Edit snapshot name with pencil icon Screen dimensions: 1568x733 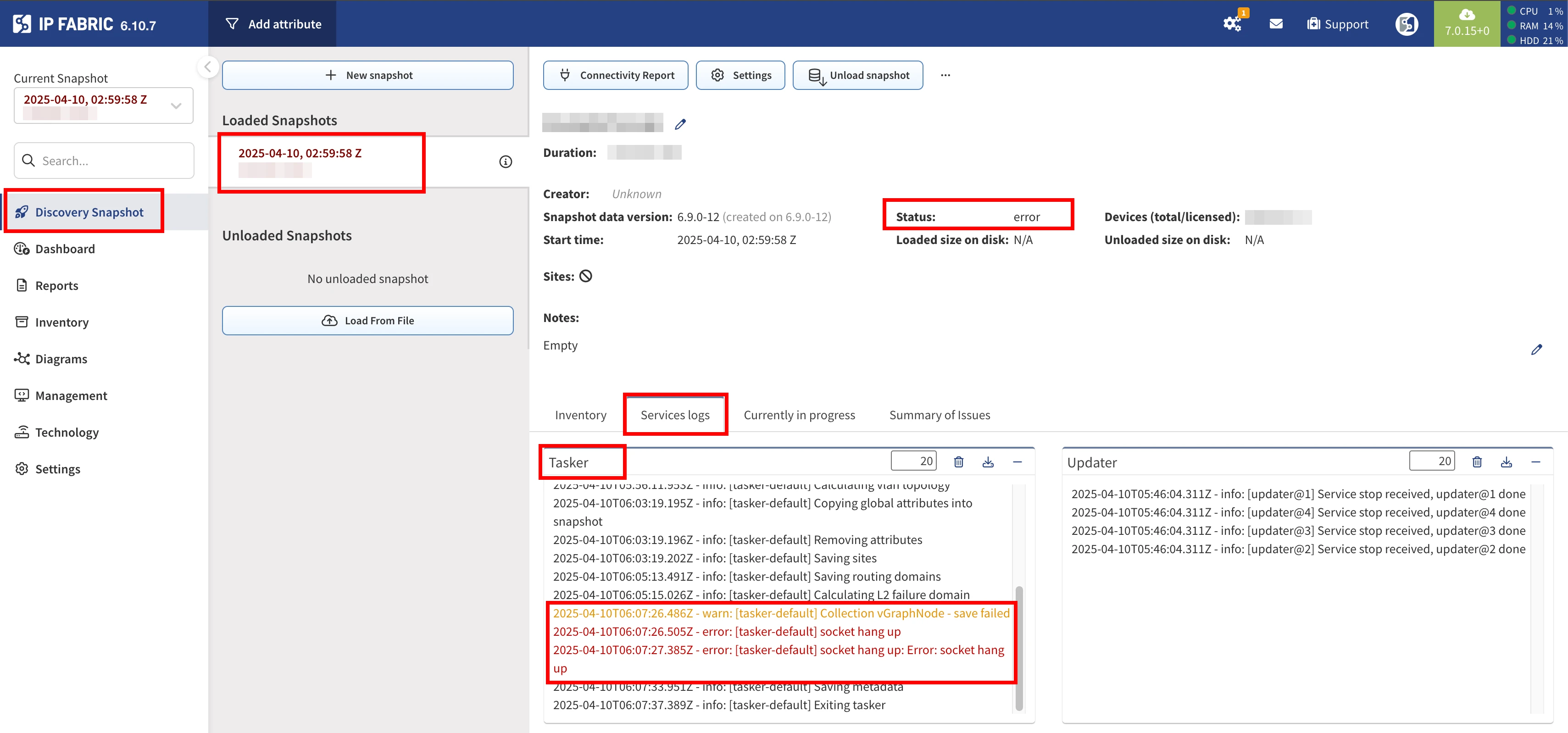[x=680, y=124]
